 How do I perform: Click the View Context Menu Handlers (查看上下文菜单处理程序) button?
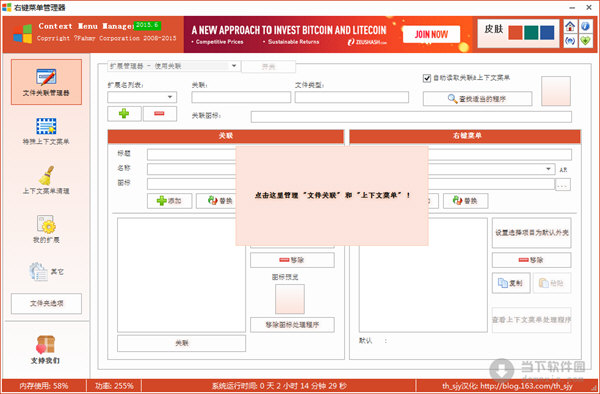532,320
